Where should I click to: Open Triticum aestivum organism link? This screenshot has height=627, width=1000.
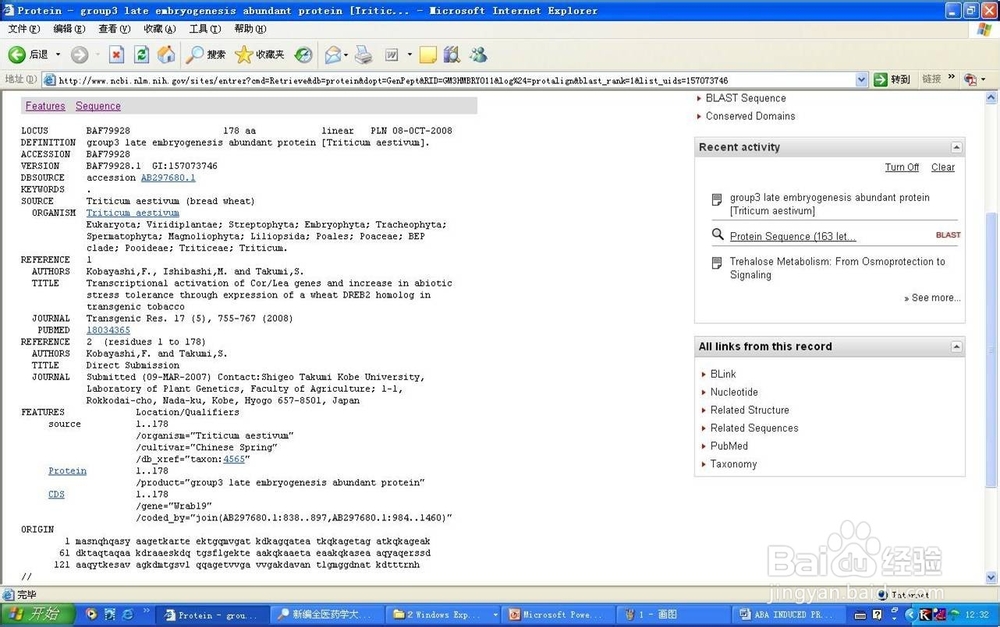[x=133, y=213]
